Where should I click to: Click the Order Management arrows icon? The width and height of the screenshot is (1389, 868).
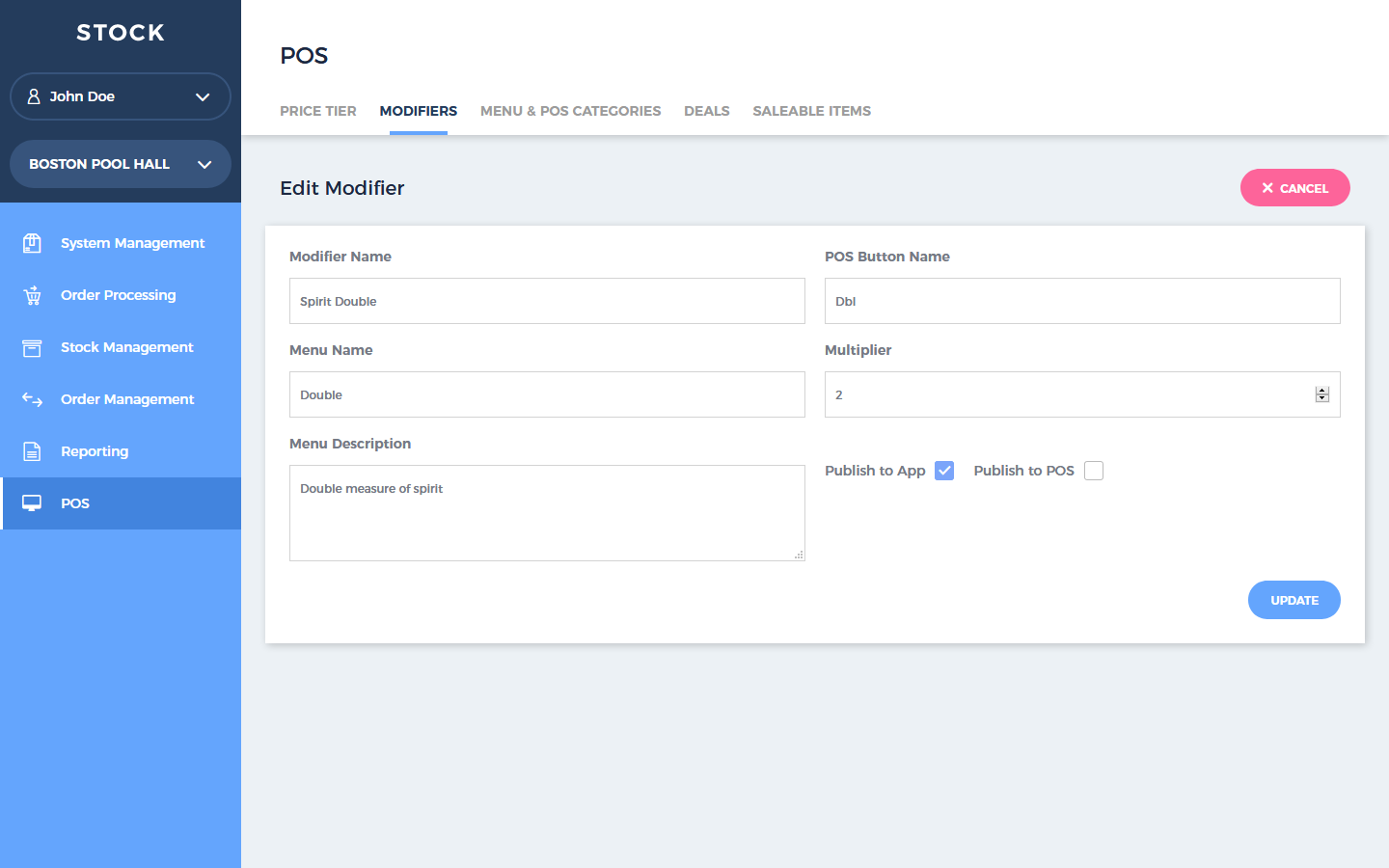click(x=32, y=399)
